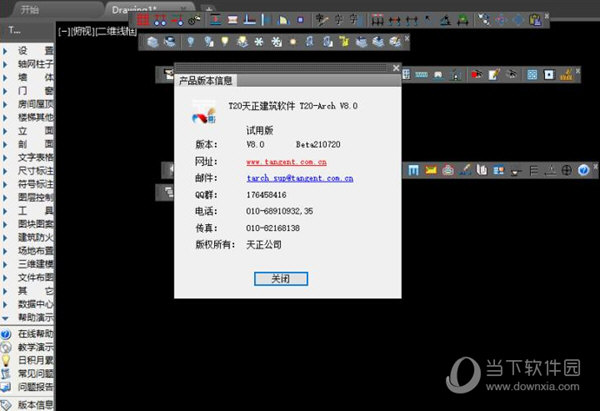
Task: Click the orange broom cleanup icon
Action: (566, 74)
